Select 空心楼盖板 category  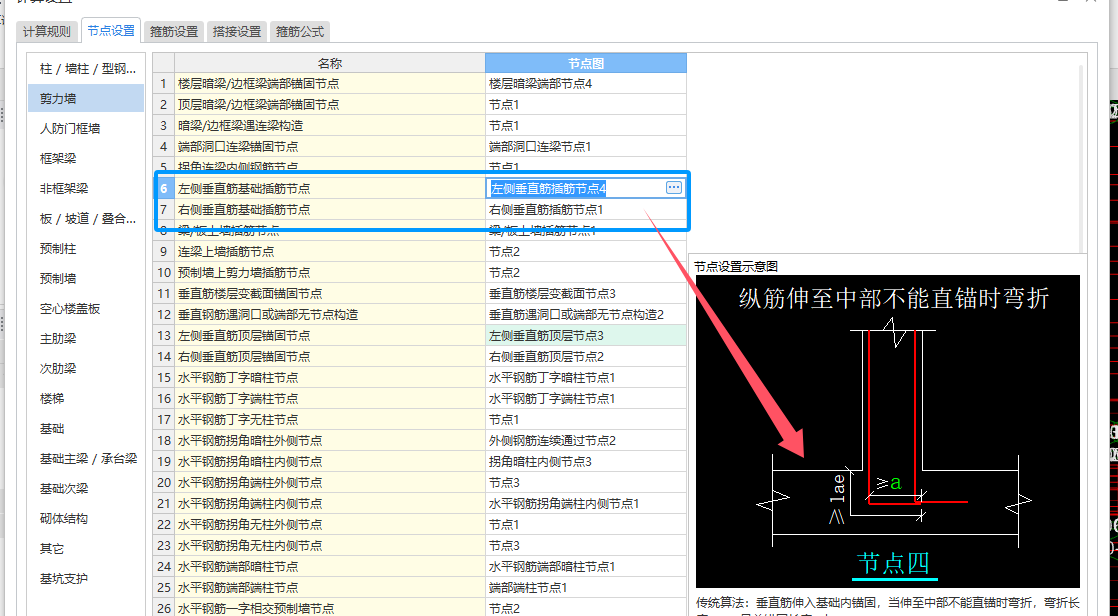pos(86,308)
